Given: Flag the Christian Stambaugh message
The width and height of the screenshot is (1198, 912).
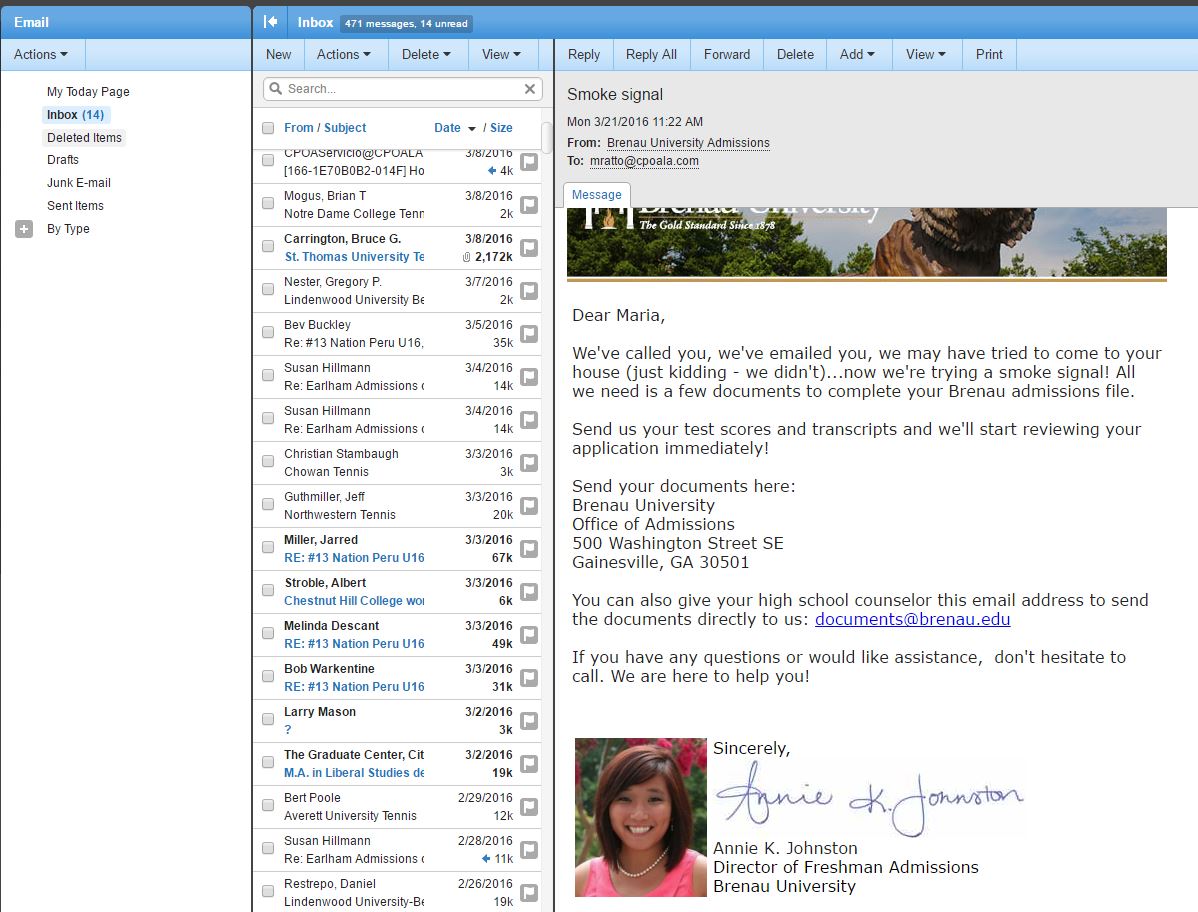Looking at the screenshot, I should point(529,463).
